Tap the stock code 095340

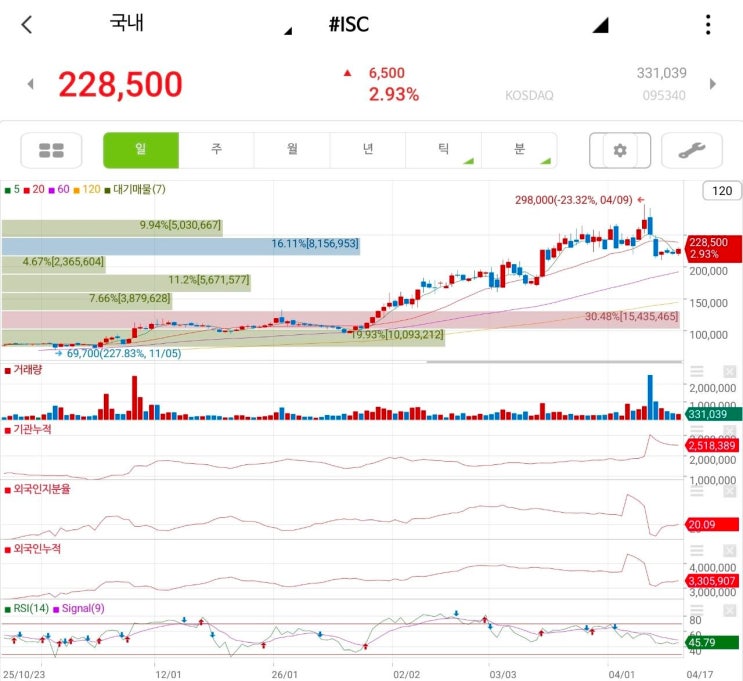coord(664,96)
